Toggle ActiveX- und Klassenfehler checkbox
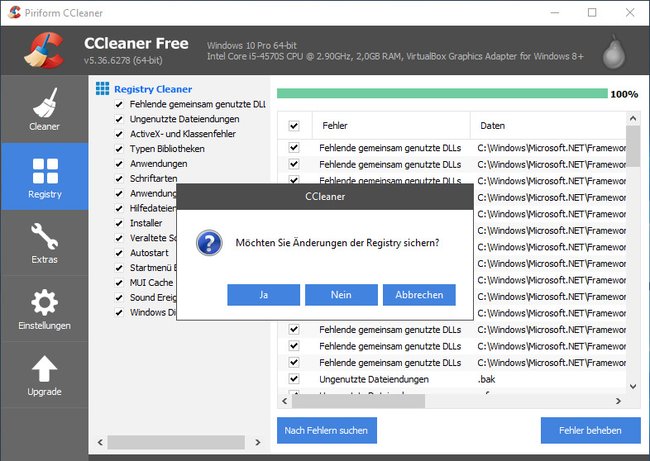This screenshot has height=461, width=650. pos(119,134)
